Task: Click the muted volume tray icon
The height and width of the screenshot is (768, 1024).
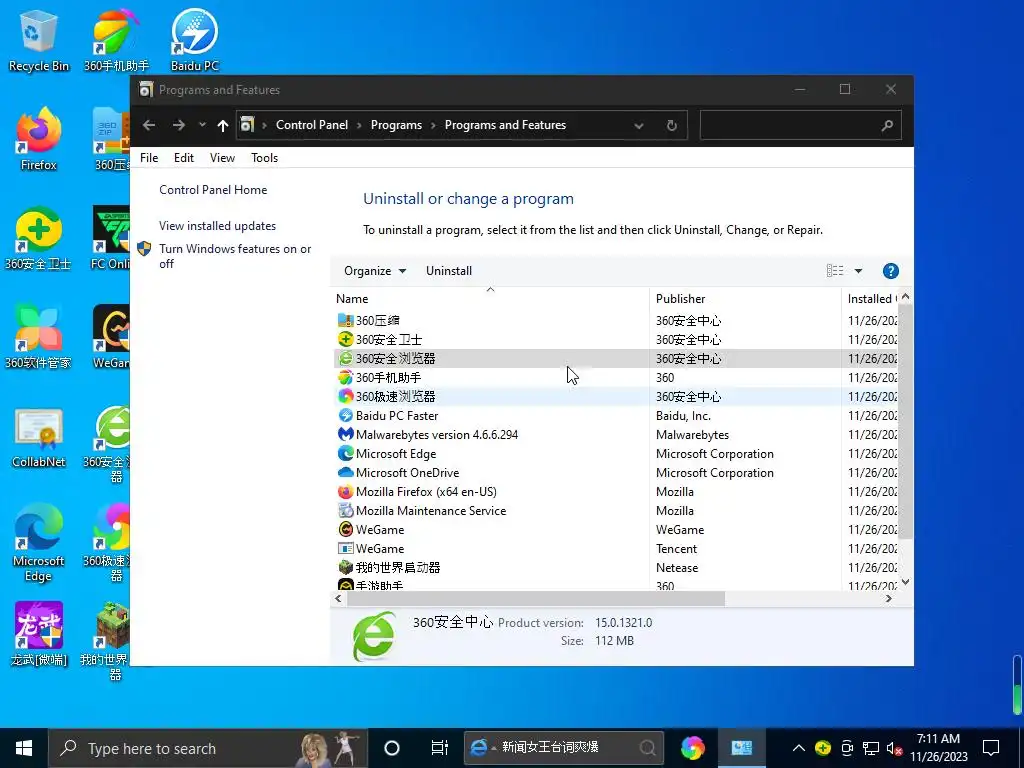Action: point(894,748)
